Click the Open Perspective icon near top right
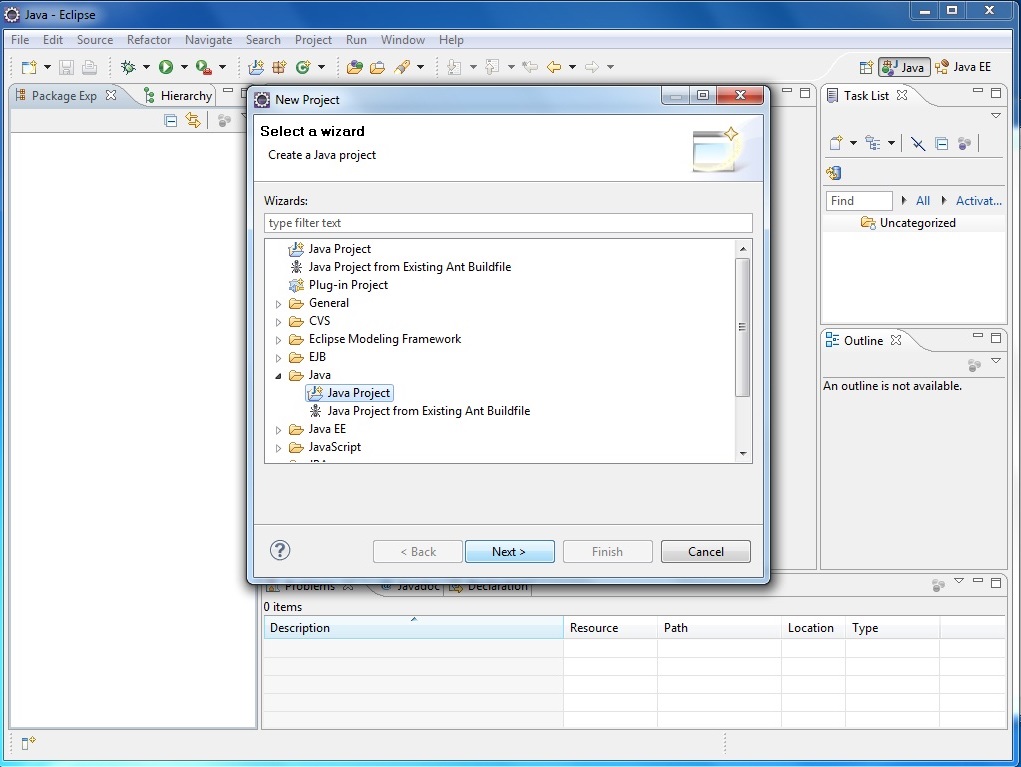The height and width of the screenshot is (767, 1021). point(865,67)
